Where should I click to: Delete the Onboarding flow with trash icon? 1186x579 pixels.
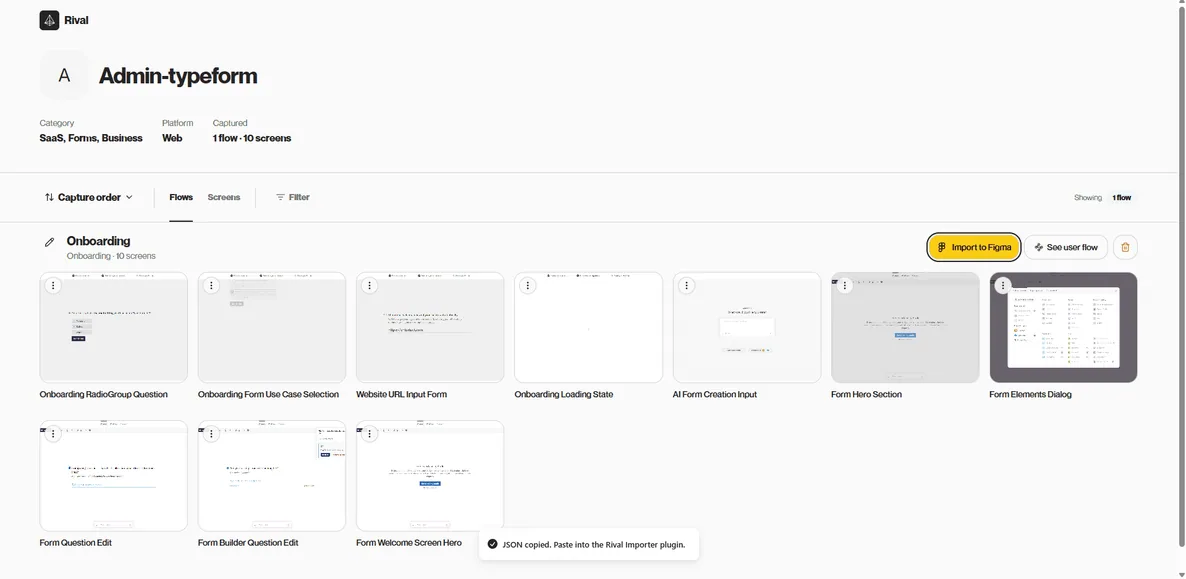(x=1125, y=247)
